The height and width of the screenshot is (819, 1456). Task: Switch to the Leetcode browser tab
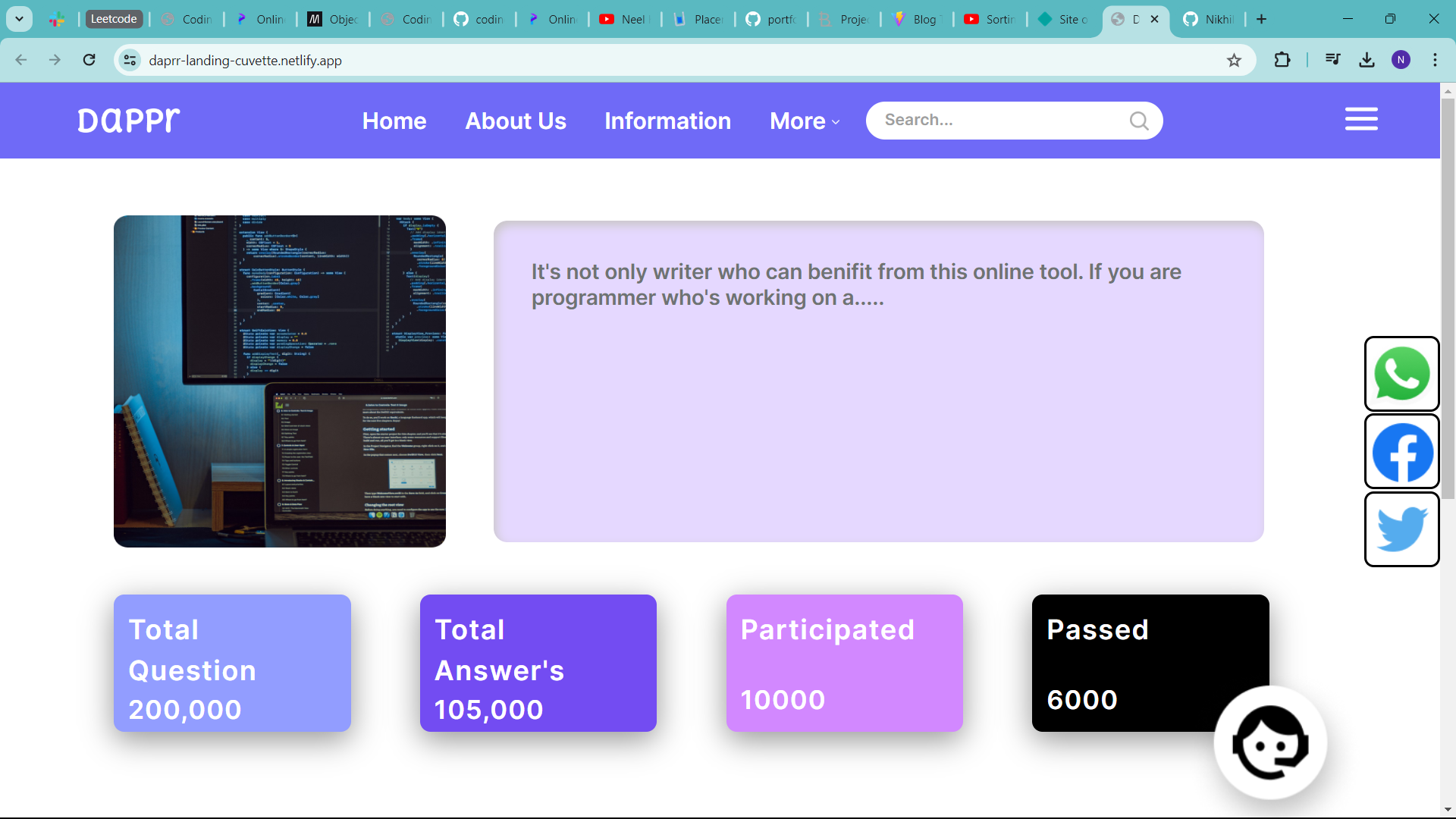pos(114,19)
